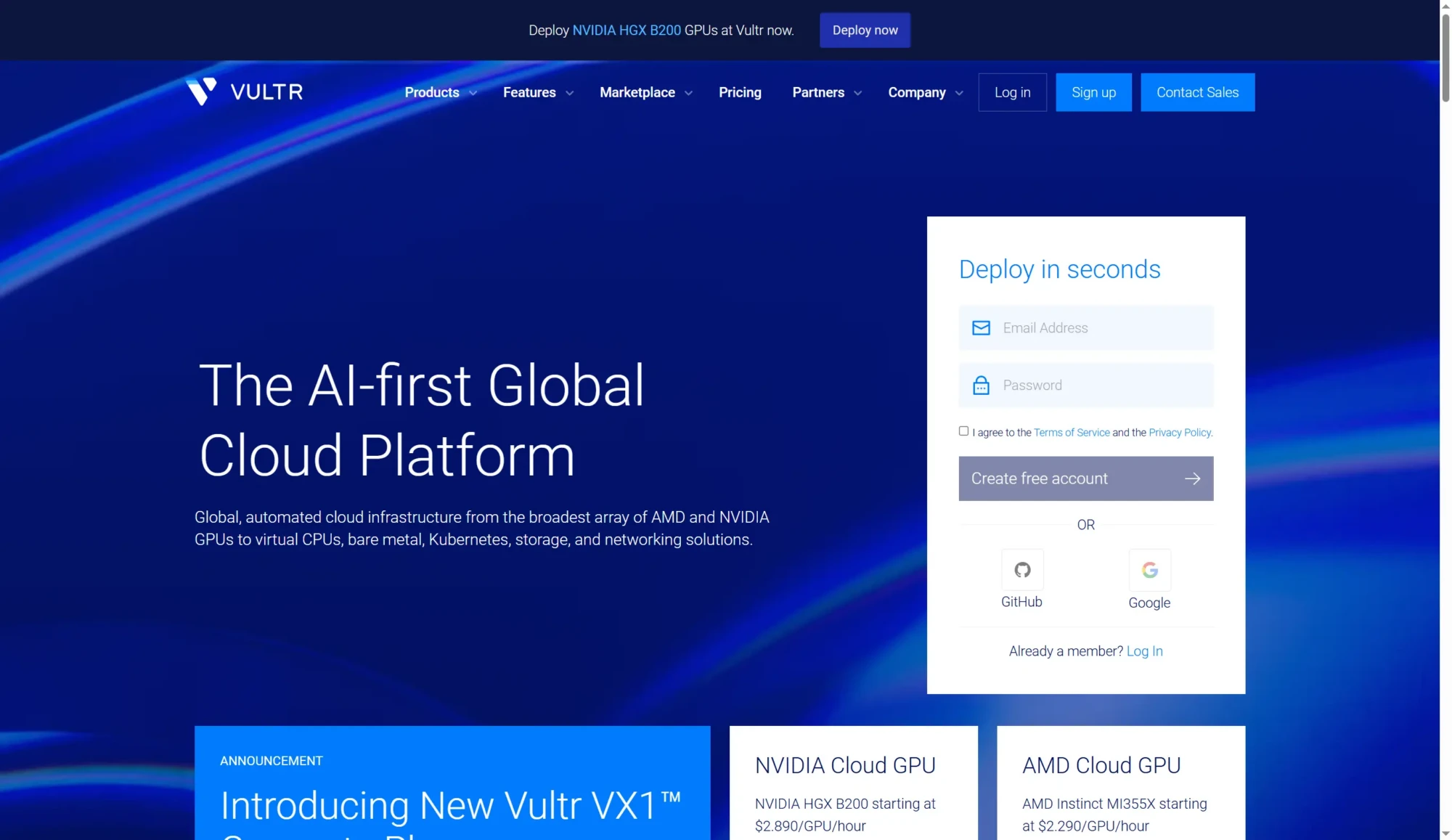Expand the Products chevron

click(473, 93)
